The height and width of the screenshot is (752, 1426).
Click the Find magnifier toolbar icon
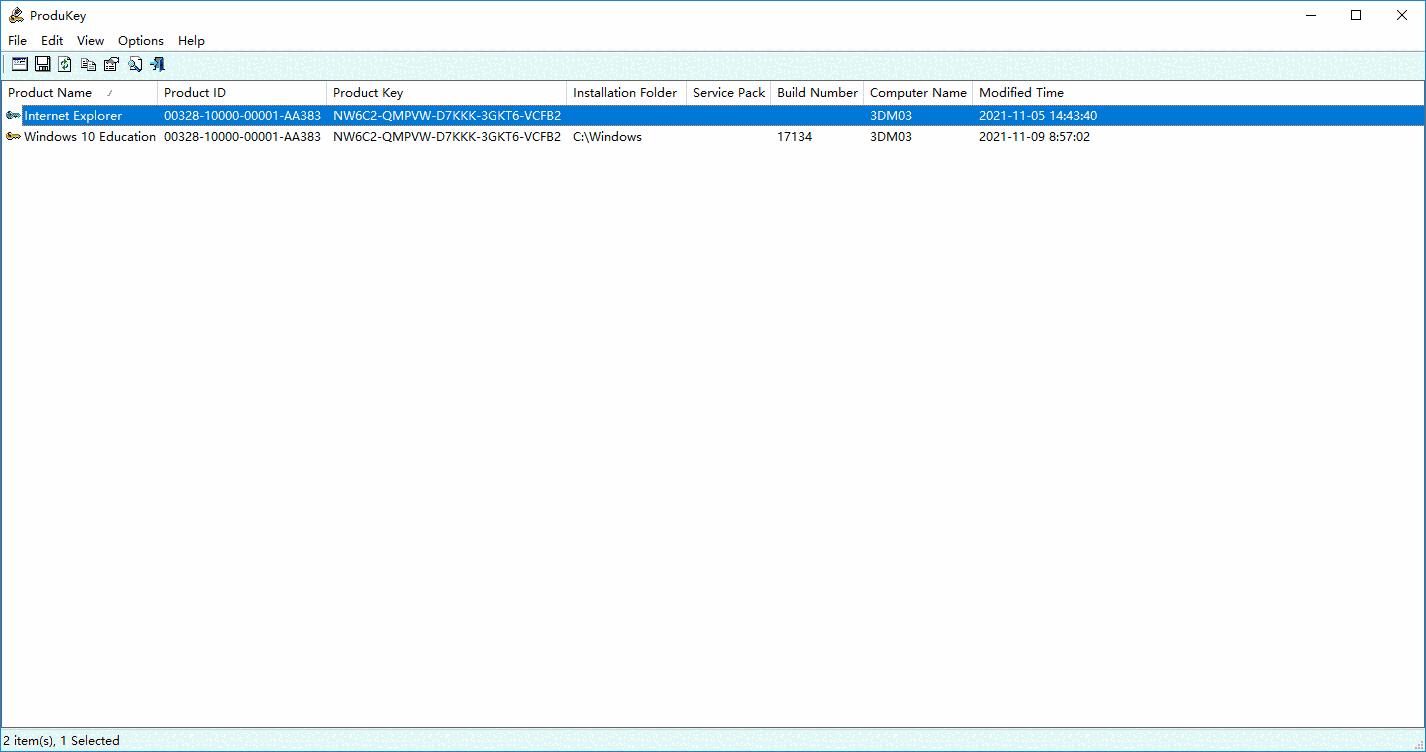pos(134,64)
